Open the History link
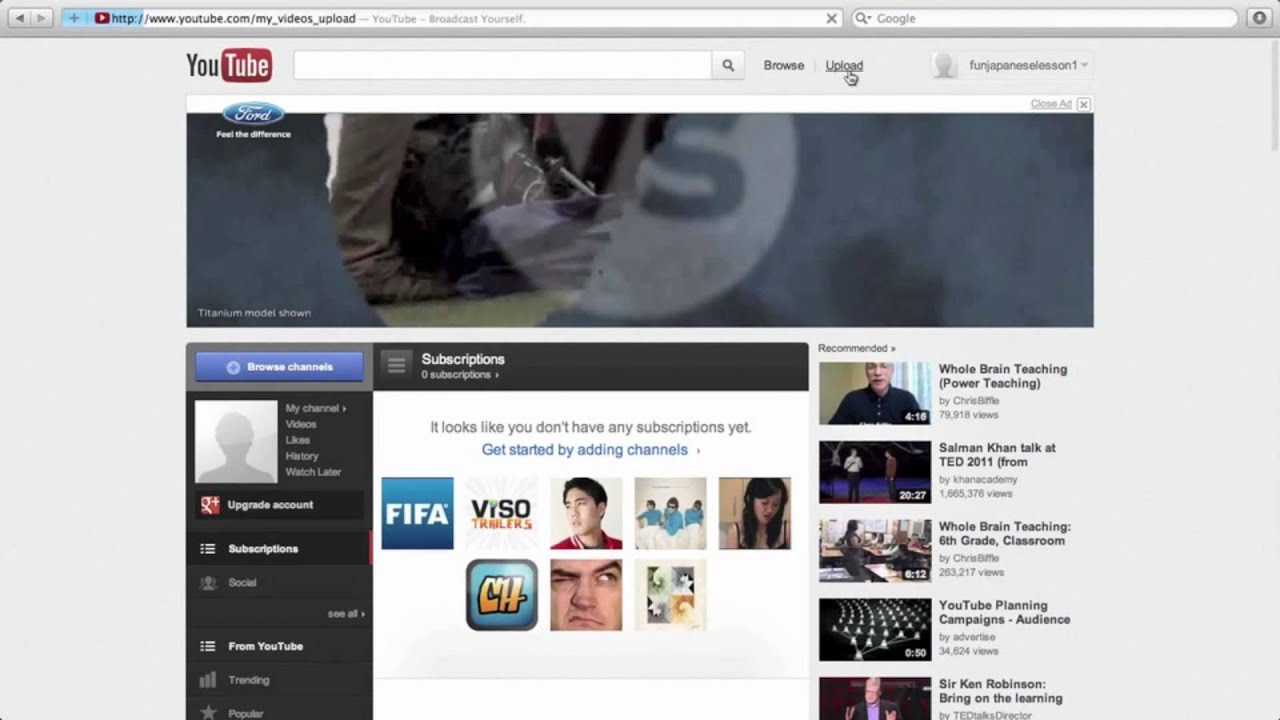The height and width of the screenshot is (720, 1280). [302, 456]
